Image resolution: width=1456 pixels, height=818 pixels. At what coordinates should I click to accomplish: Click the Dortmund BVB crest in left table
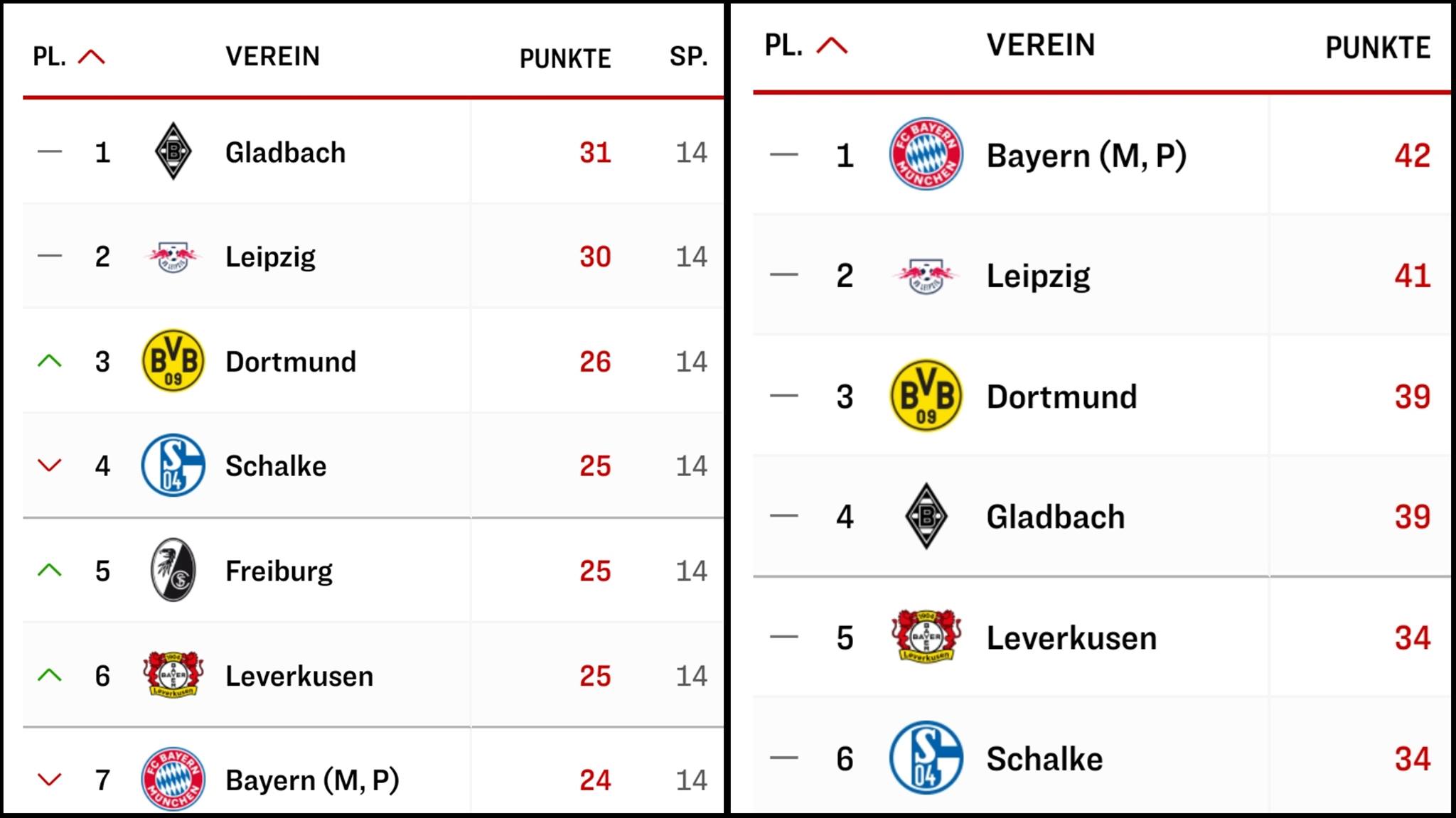[x=173, y=361]
